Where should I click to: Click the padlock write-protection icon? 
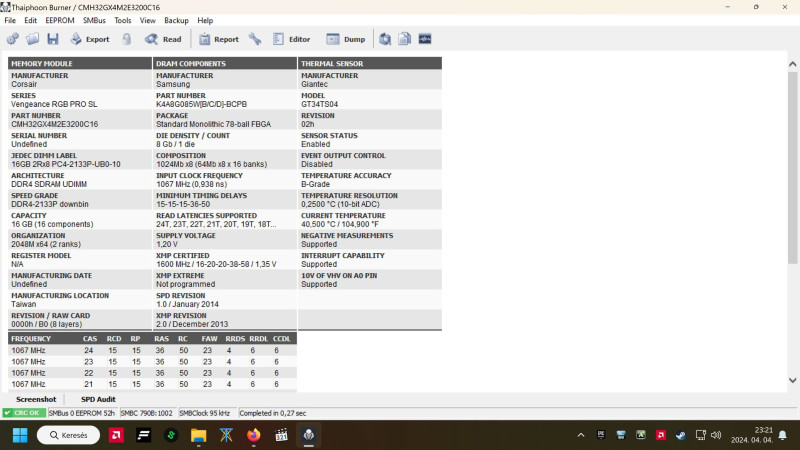click(x=127, y=39)
